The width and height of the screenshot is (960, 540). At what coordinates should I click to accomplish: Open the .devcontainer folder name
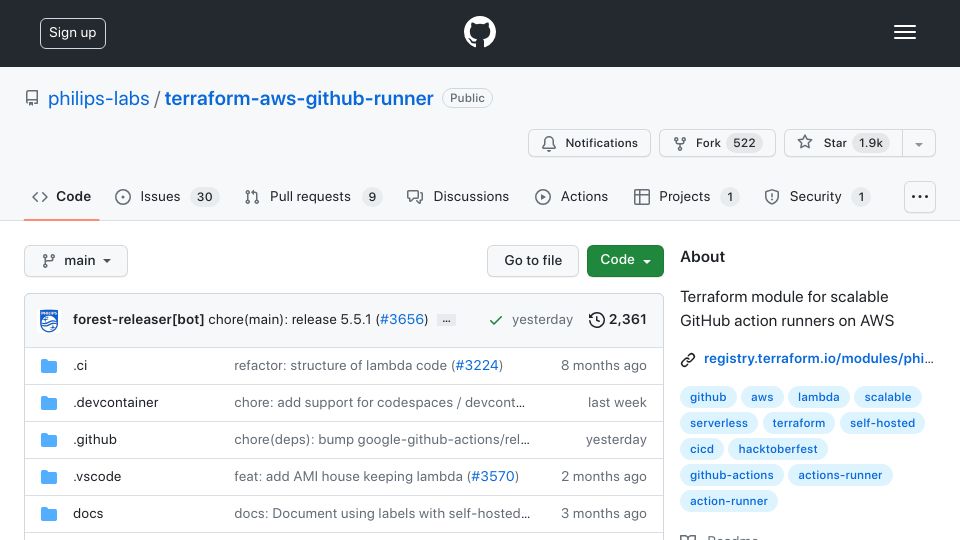pyautogui.click(x=116, y=402)
